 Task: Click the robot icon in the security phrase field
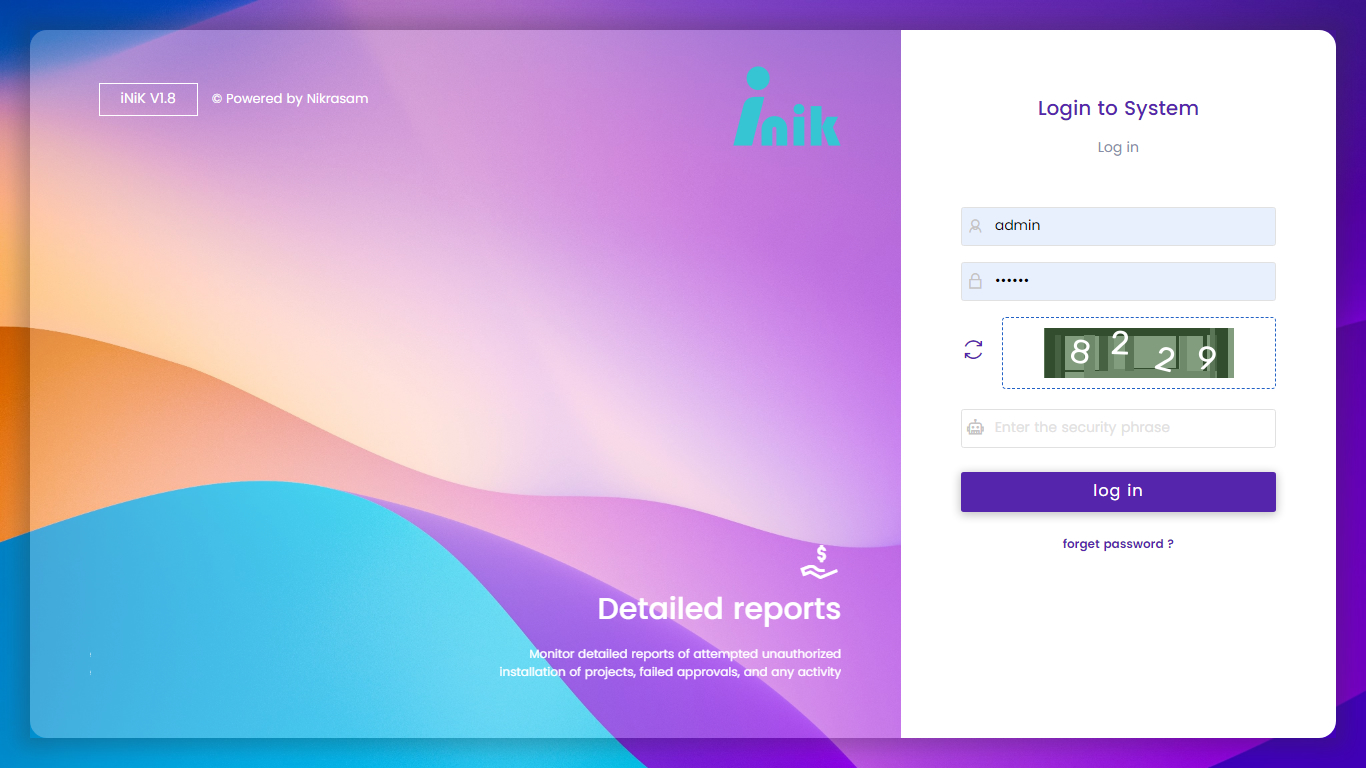click(976, 428)
